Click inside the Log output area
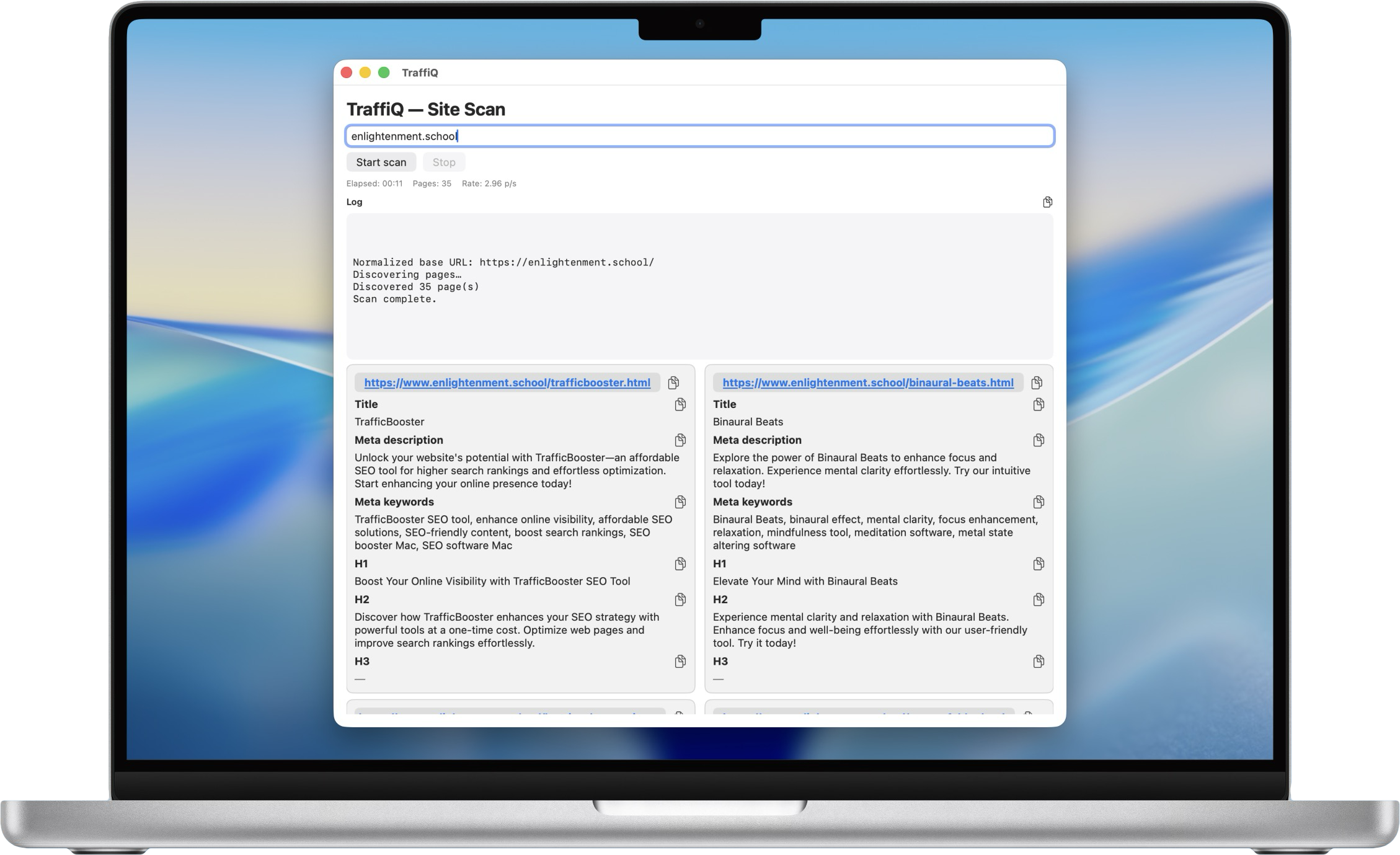This screenshot has width=1400, height=855. coord(699,286)
